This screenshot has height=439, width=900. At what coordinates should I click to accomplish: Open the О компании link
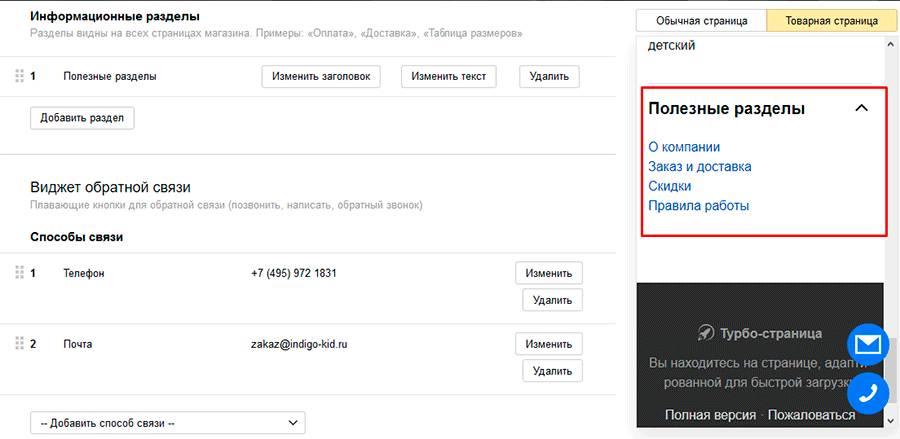(x=684, y=147)
